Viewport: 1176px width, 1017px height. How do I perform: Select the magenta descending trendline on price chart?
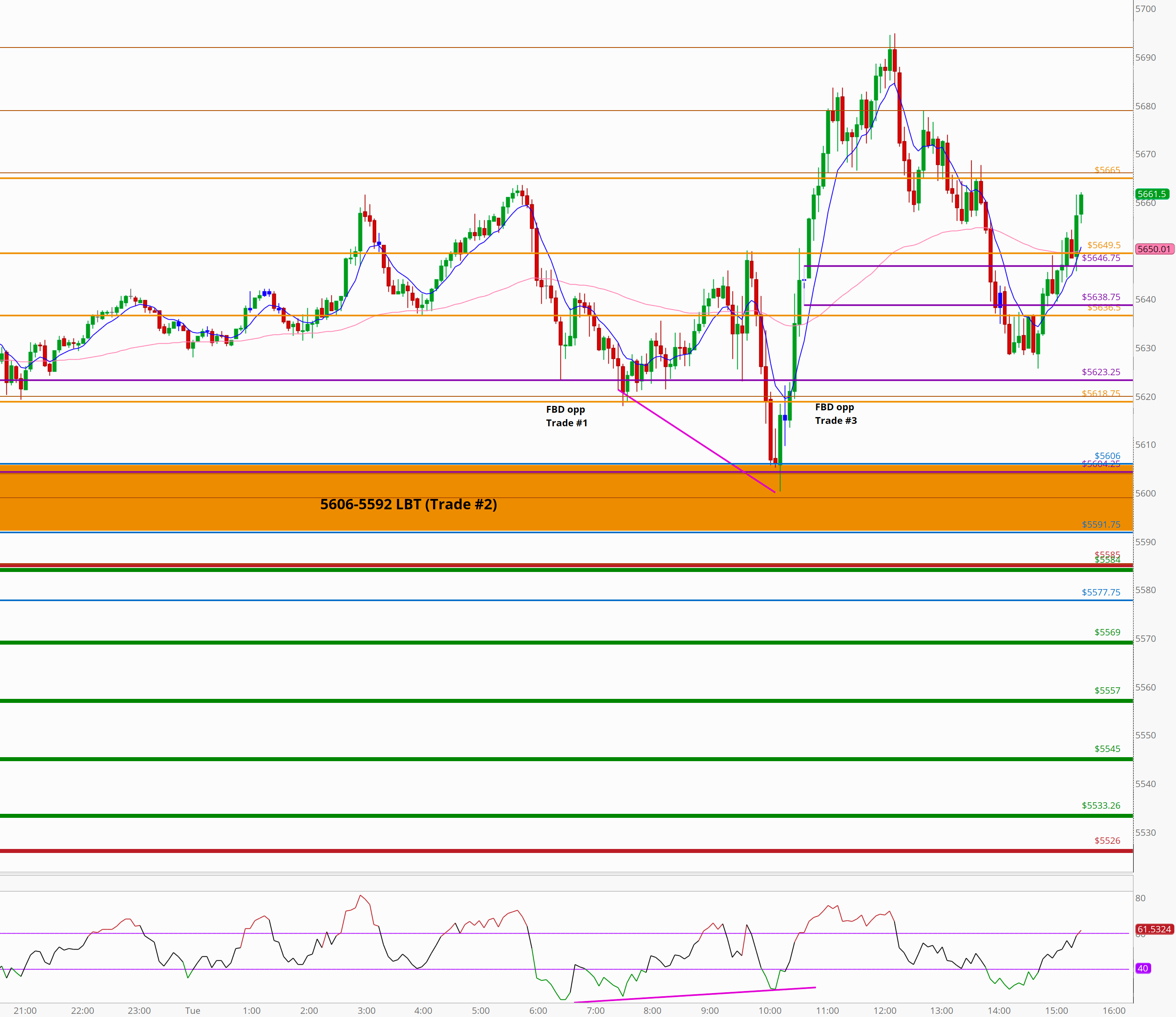point(697,441)
